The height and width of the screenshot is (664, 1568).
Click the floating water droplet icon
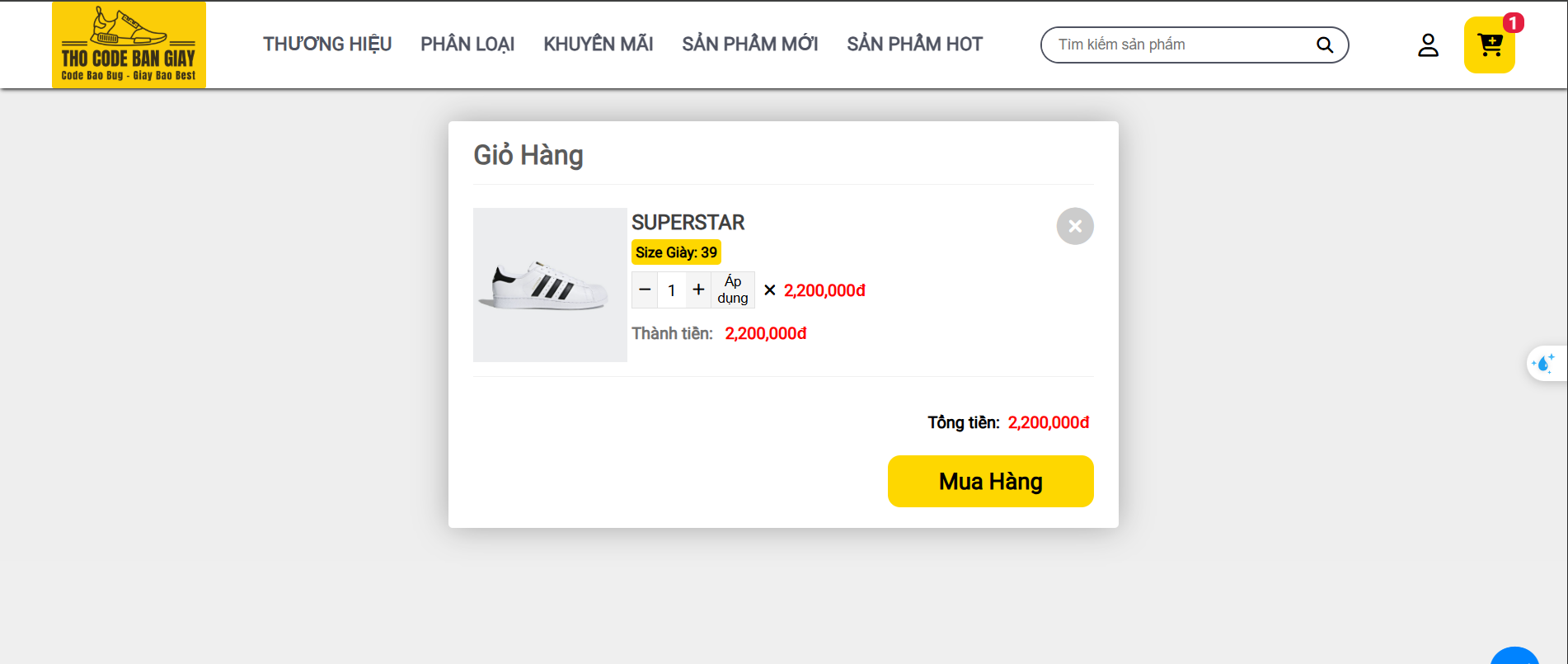point(1543,363)
